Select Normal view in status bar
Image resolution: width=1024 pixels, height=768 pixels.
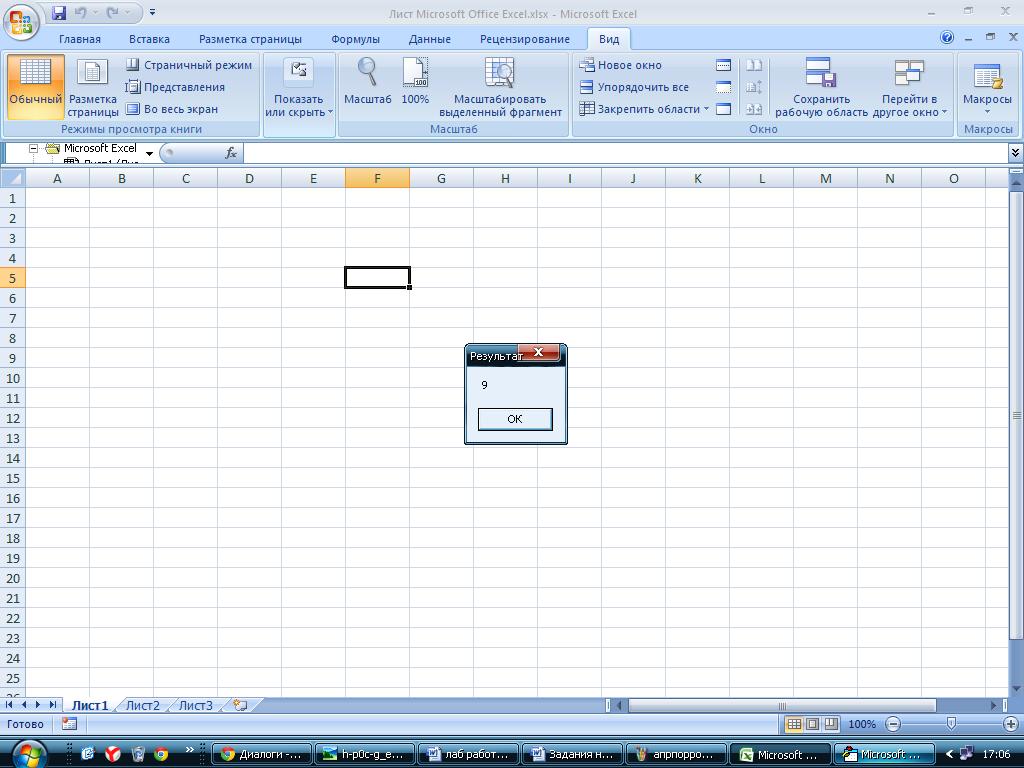point(794,724)
